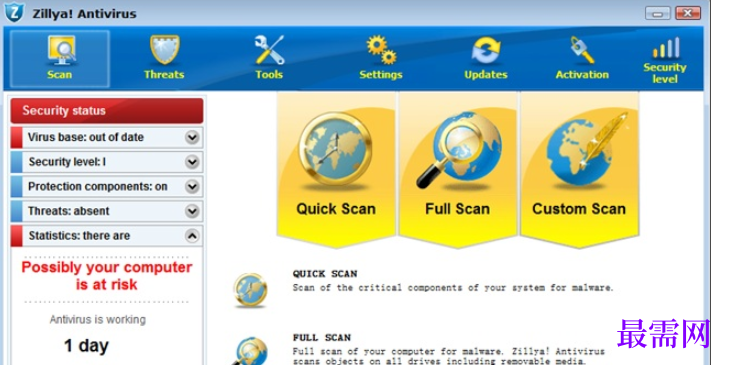
Task: Open the Scan section in the toolbar
Action: (60, 59)
